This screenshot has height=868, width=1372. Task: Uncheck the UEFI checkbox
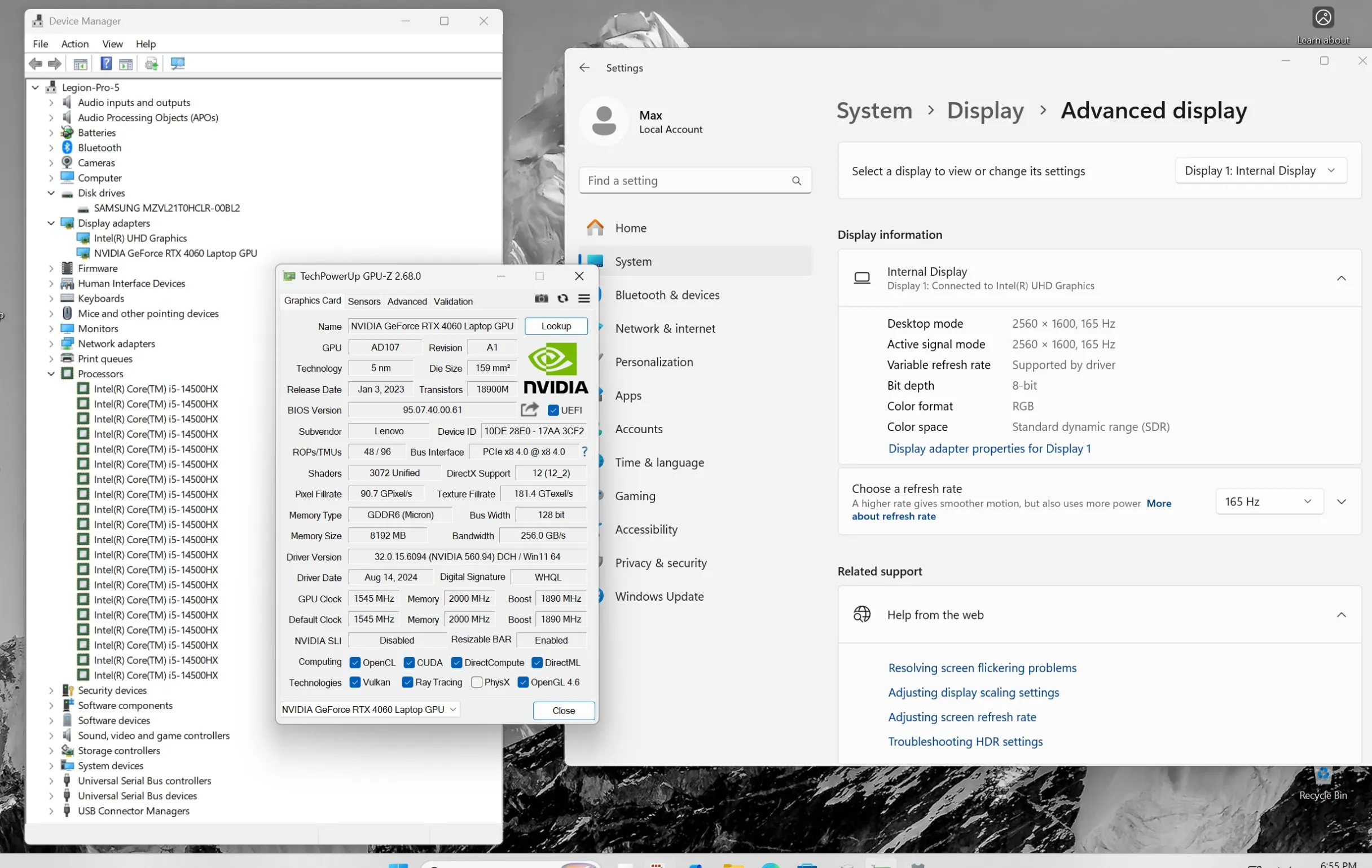[x=553, y=410]
